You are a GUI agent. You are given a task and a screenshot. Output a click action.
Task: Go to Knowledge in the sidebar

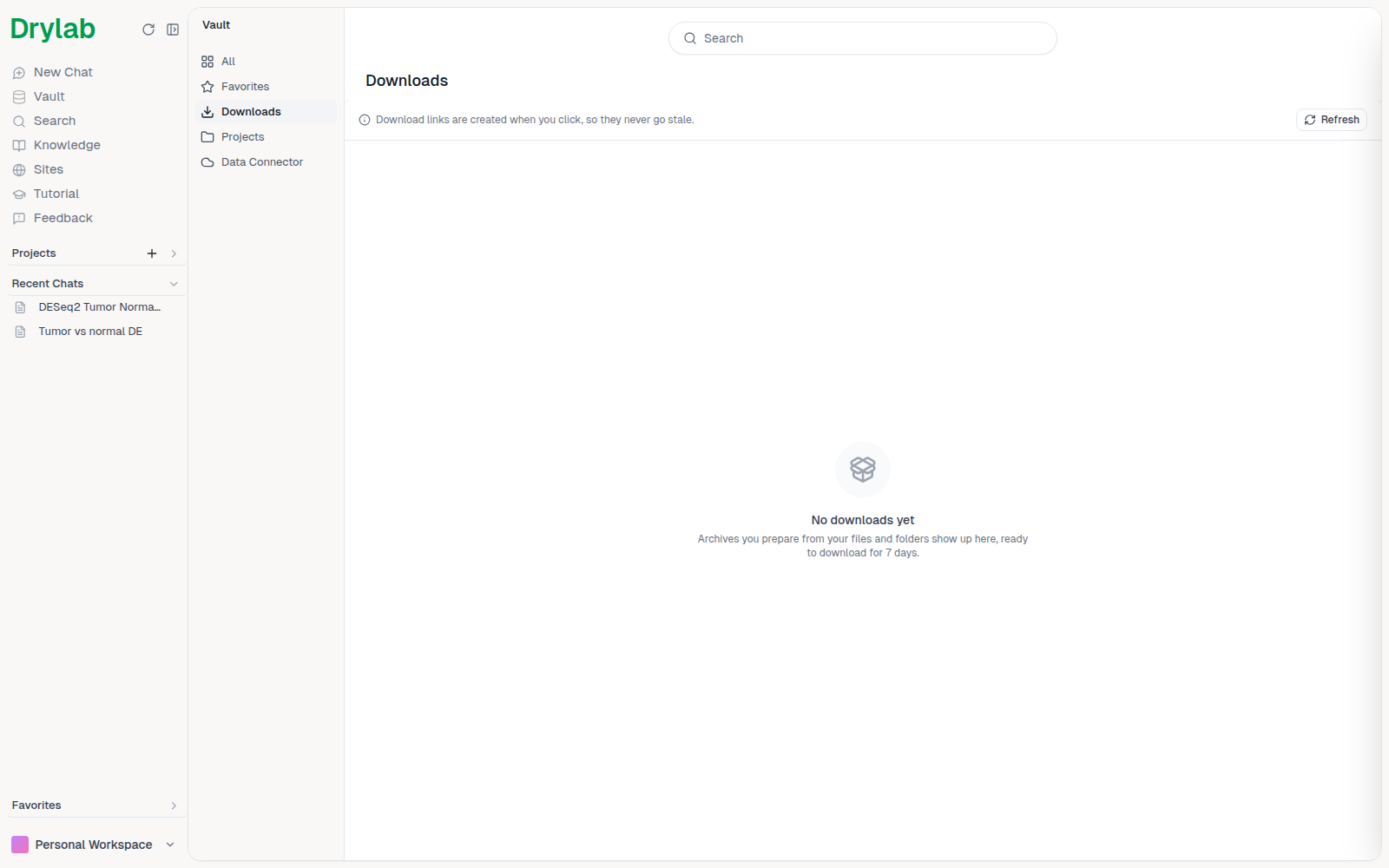(x=67, y=145)
